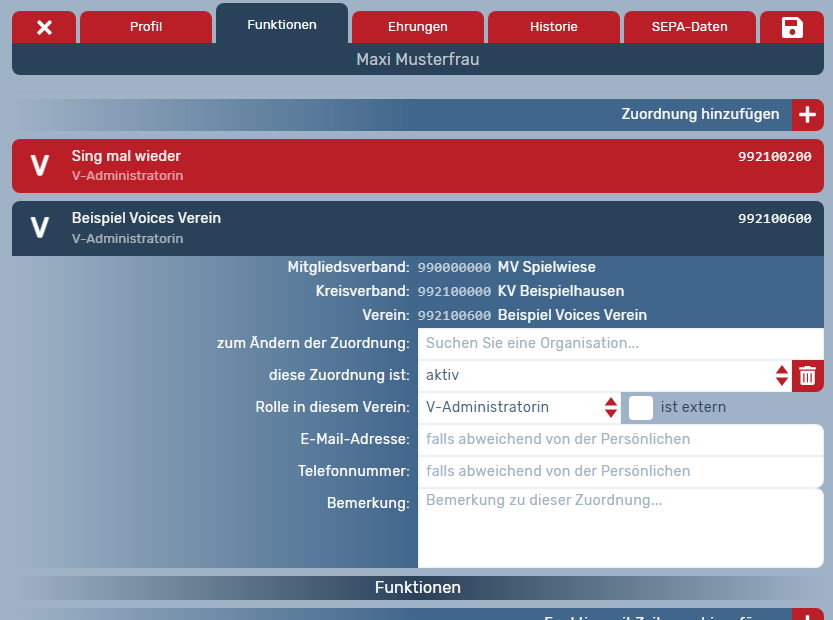Click the organisation search field 'Suchen Sie eine Organisation'

tap(620, 344)
